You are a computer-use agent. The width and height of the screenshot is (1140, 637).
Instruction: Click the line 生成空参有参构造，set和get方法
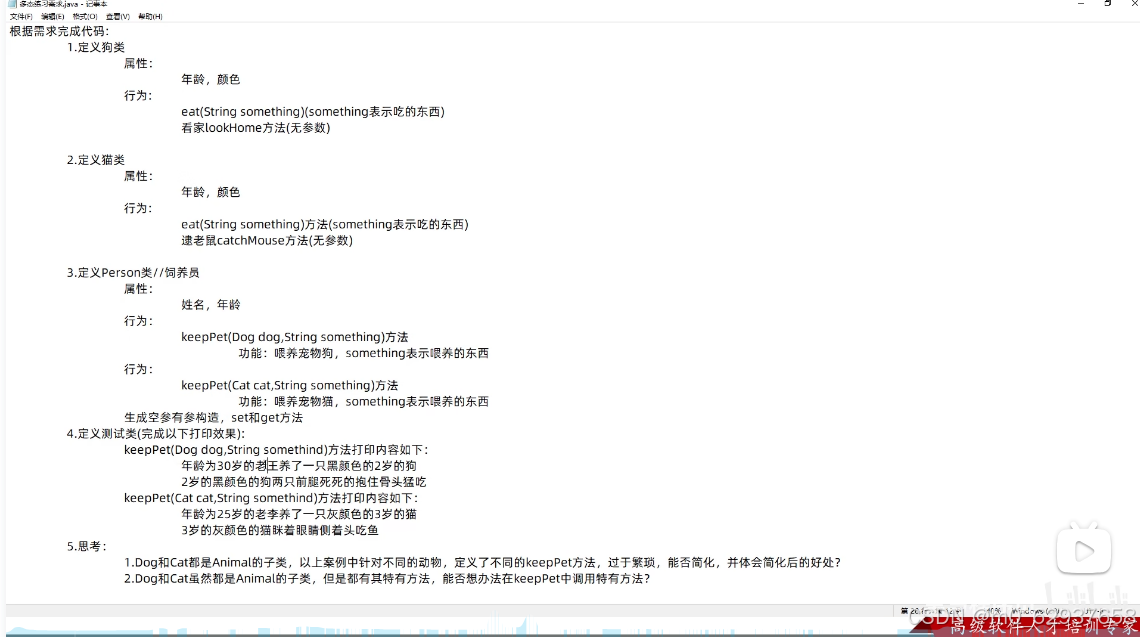pyautogui.click(x=213, y=417)
